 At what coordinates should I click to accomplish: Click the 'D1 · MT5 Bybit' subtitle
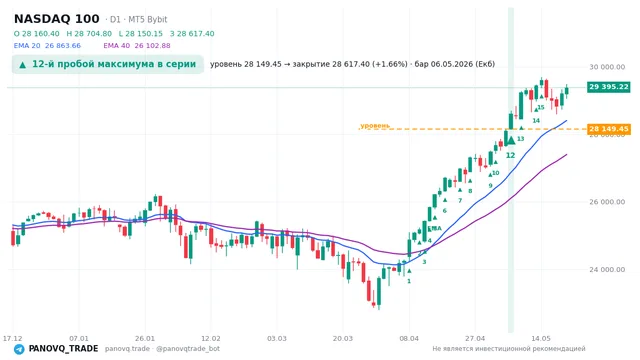tap(138, 20)
